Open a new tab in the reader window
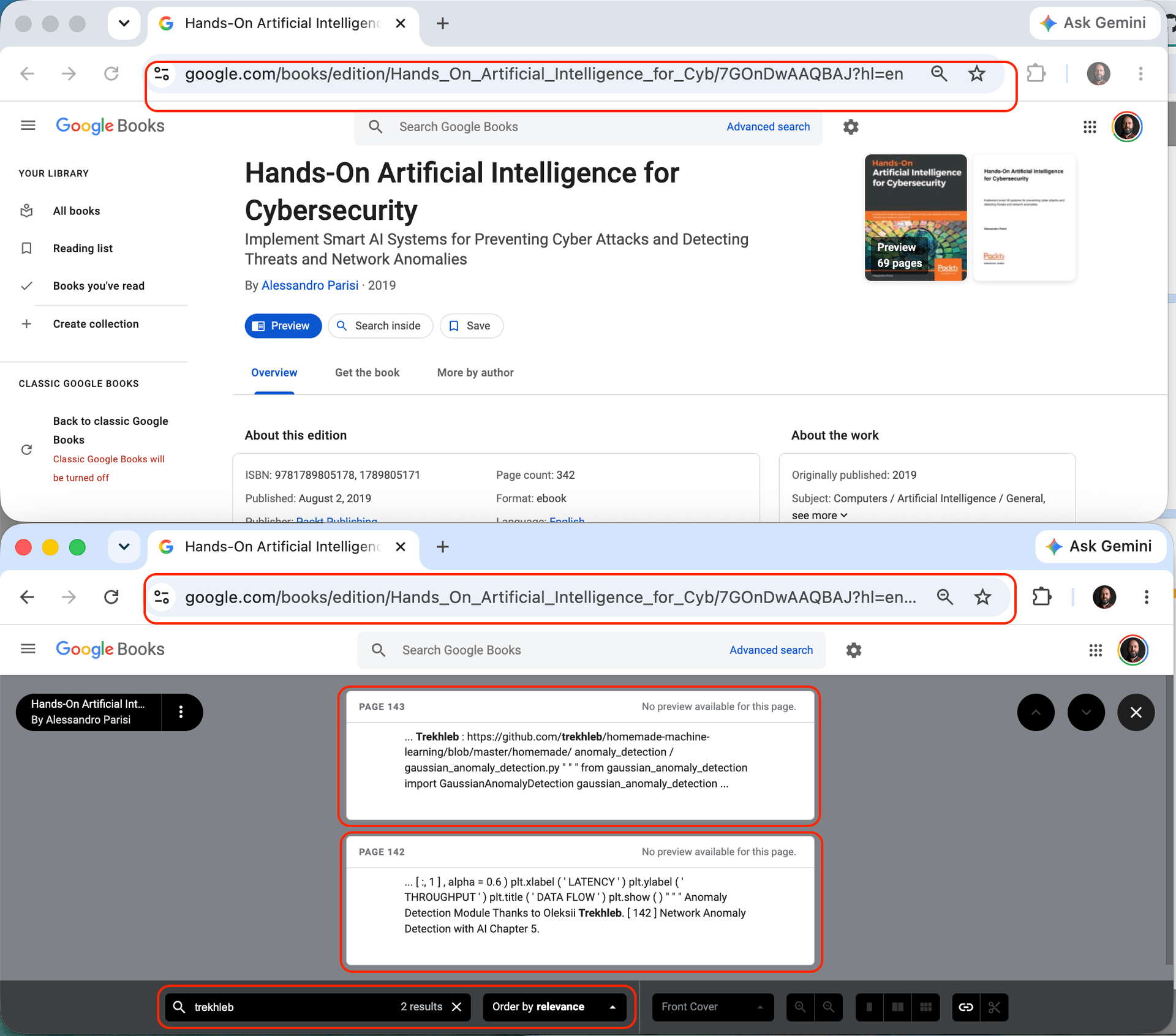Image resolution: width=1176 pixels, height=1036 pixels. [442, 547]
